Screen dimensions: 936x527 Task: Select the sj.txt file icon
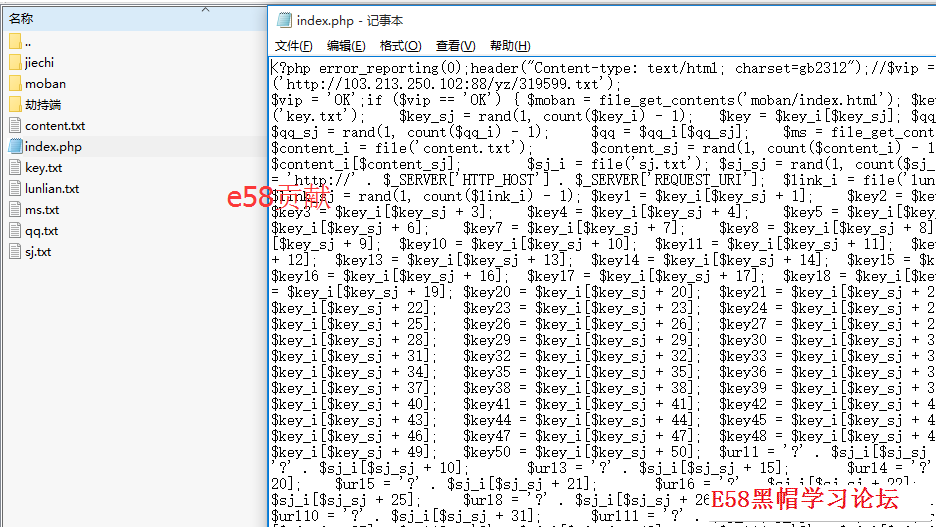[16, 252]
